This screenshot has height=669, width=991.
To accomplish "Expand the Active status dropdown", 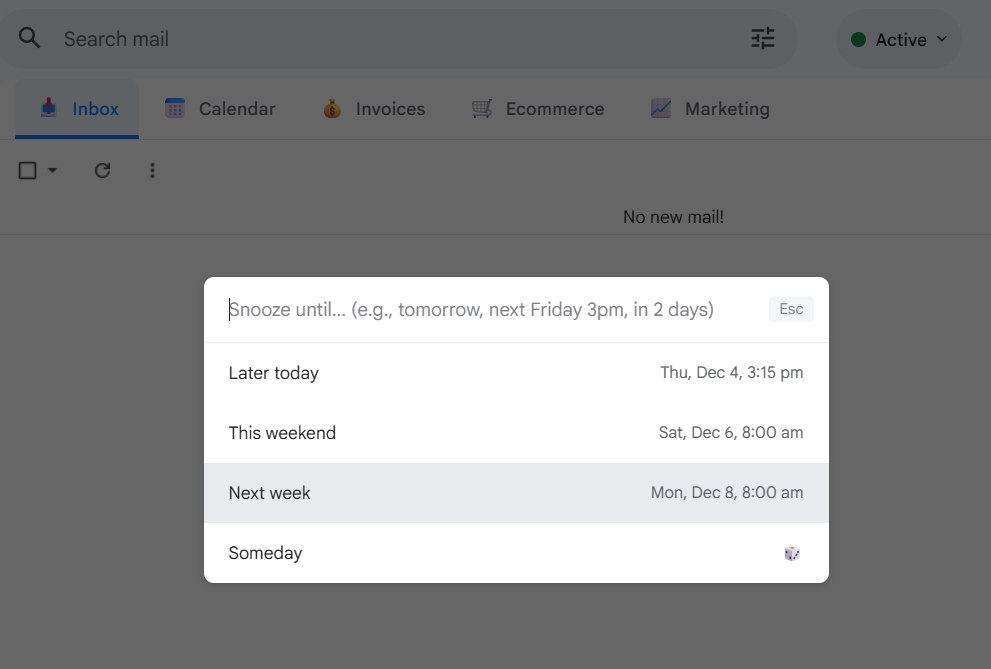I will (x=941, y=40).
